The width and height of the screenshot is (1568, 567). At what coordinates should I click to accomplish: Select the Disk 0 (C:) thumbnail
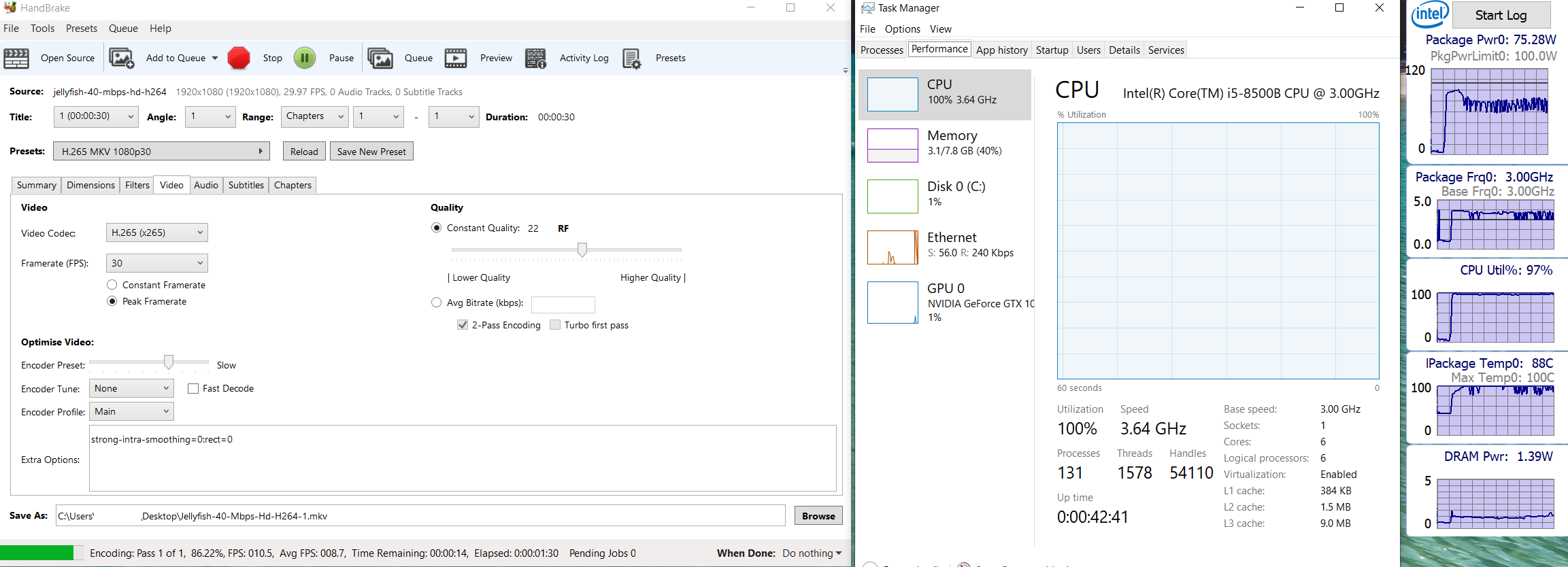click(x=893, y=196)
